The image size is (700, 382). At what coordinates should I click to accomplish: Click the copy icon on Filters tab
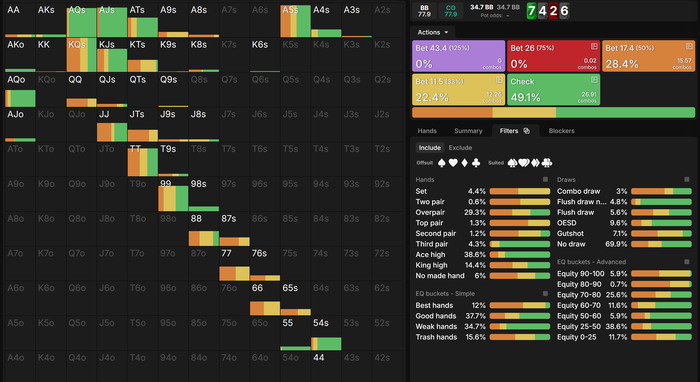pyautogui.click(x=527, y=131)
